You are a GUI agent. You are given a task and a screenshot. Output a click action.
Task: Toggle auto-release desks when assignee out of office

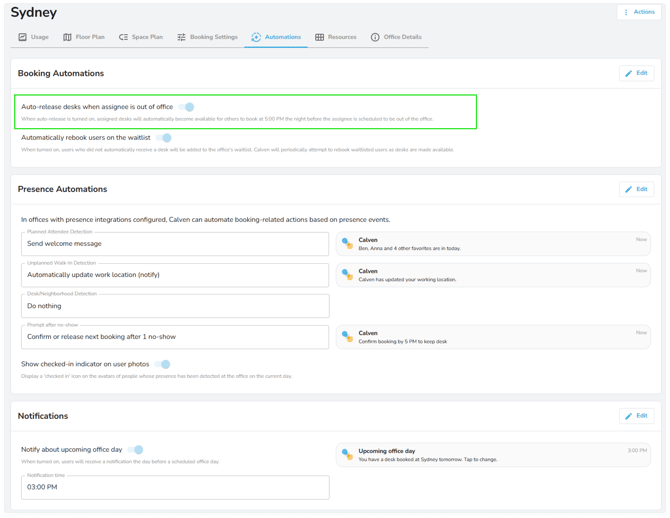click(x=187, y=107)
